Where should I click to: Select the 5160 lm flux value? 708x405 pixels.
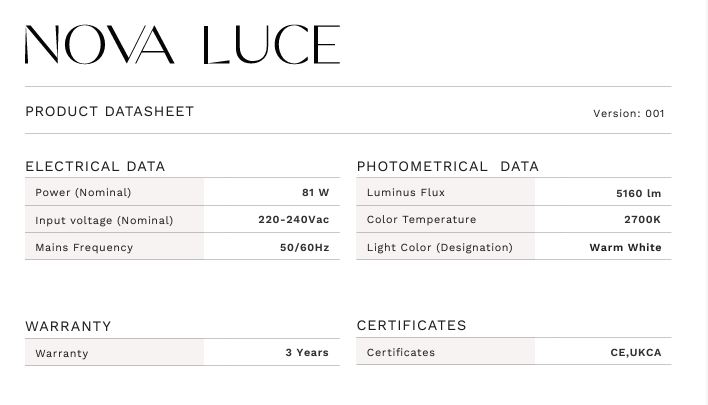[x=638, y=193]
